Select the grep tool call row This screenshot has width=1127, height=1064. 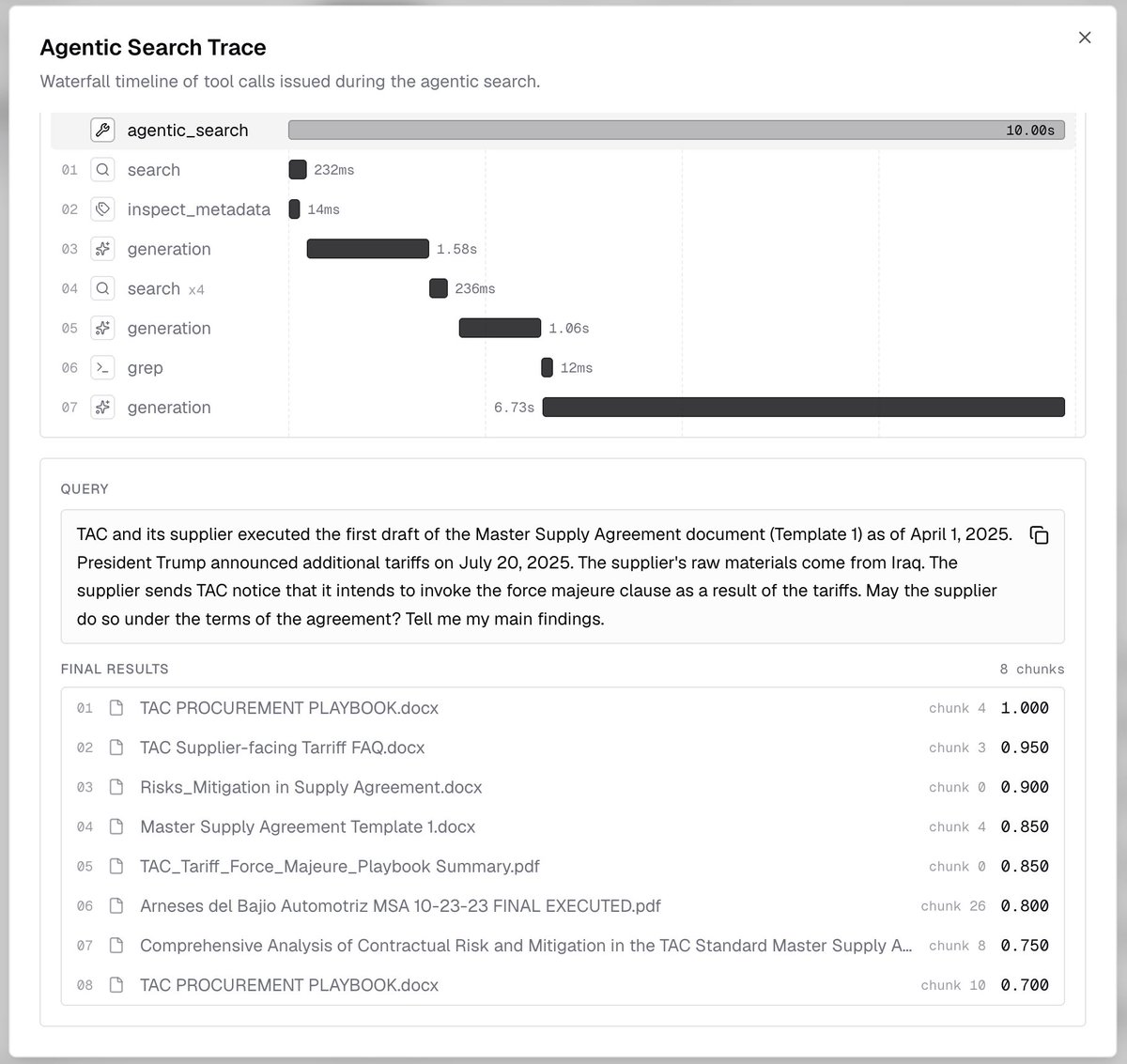tap(563, 368)
